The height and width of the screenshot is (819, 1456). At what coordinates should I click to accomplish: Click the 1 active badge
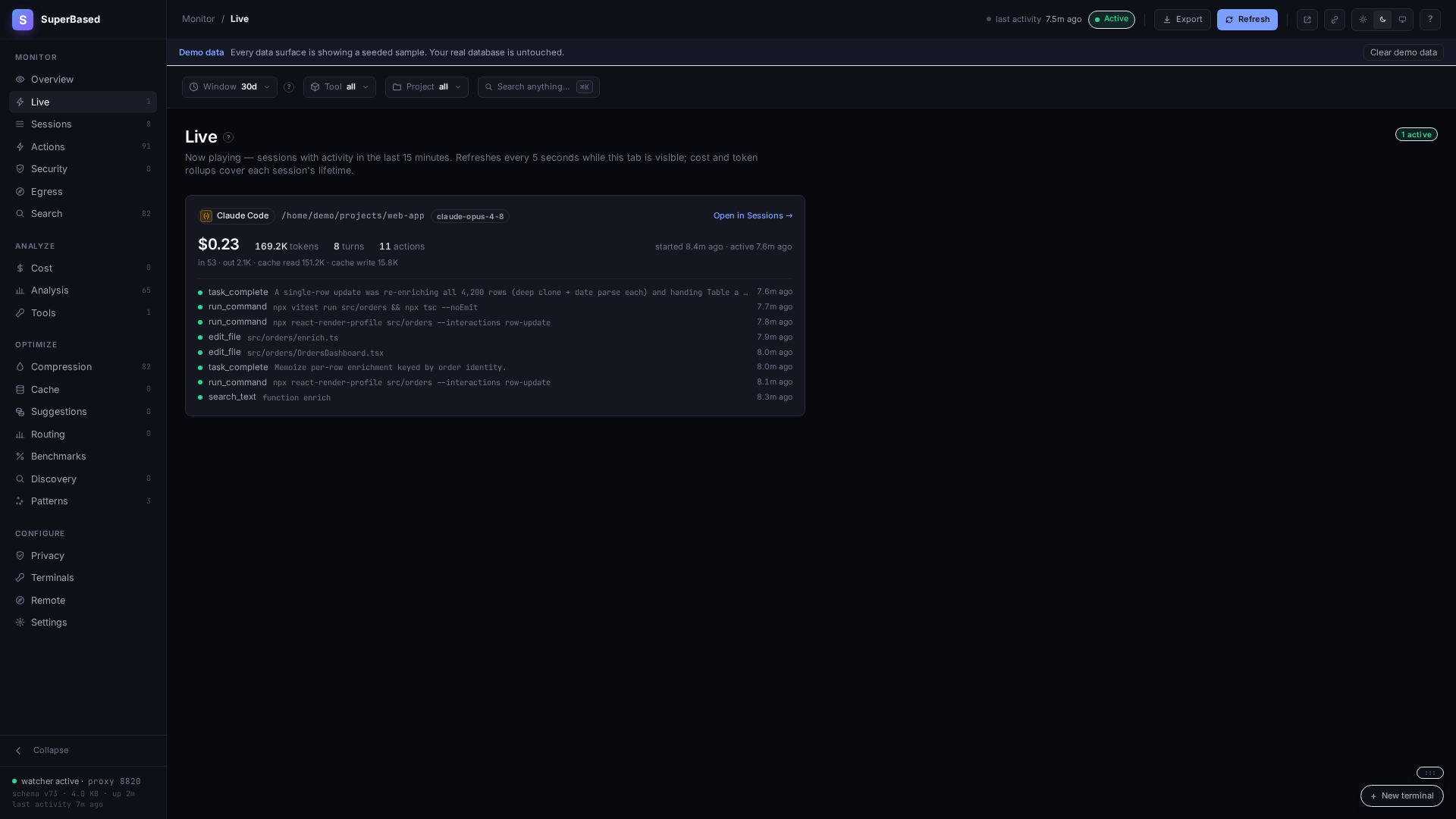pyautogui.click(x=1417, y=135)
